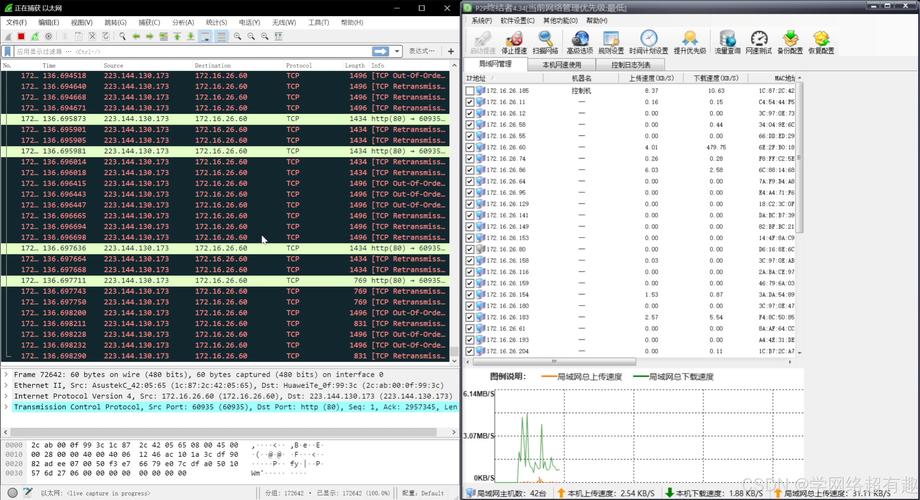This screenshot has width=920, height=500.
Task: Expand the Transmission Control Protocol details row
Action: [7, 407]
